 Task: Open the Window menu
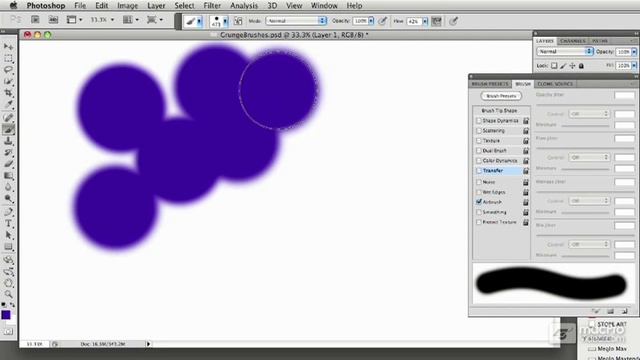point(324,6)
